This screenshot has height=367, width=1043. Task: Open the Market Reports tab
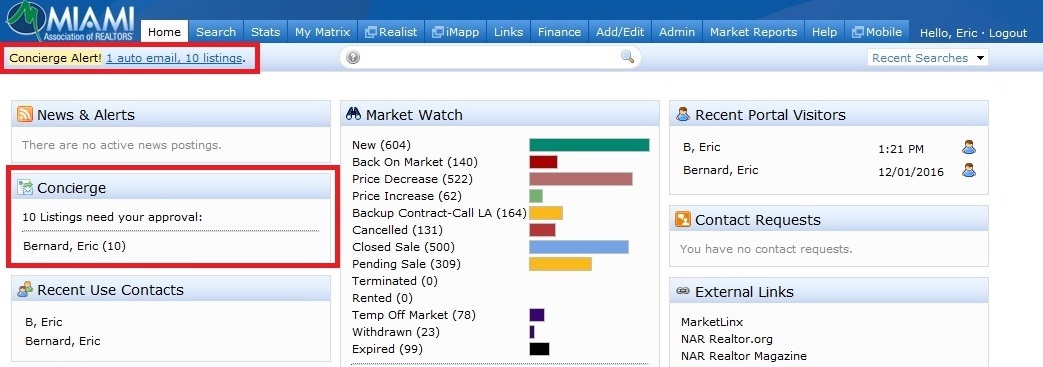click(x=753, y=32)
